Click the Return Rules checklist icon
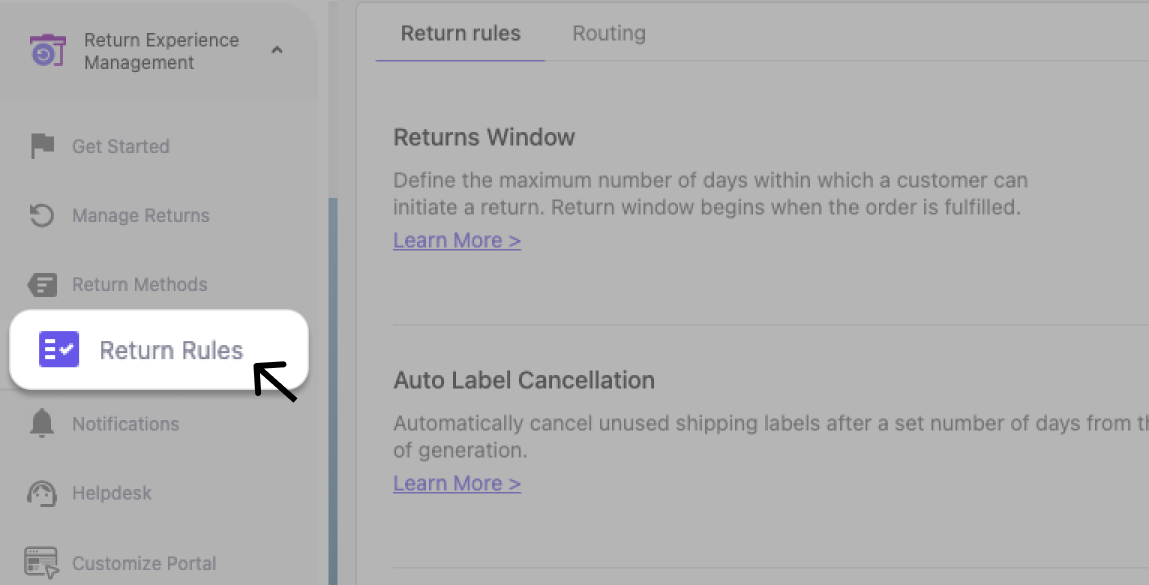Viewport: 1149px width, 585px height. click(59, 349)
